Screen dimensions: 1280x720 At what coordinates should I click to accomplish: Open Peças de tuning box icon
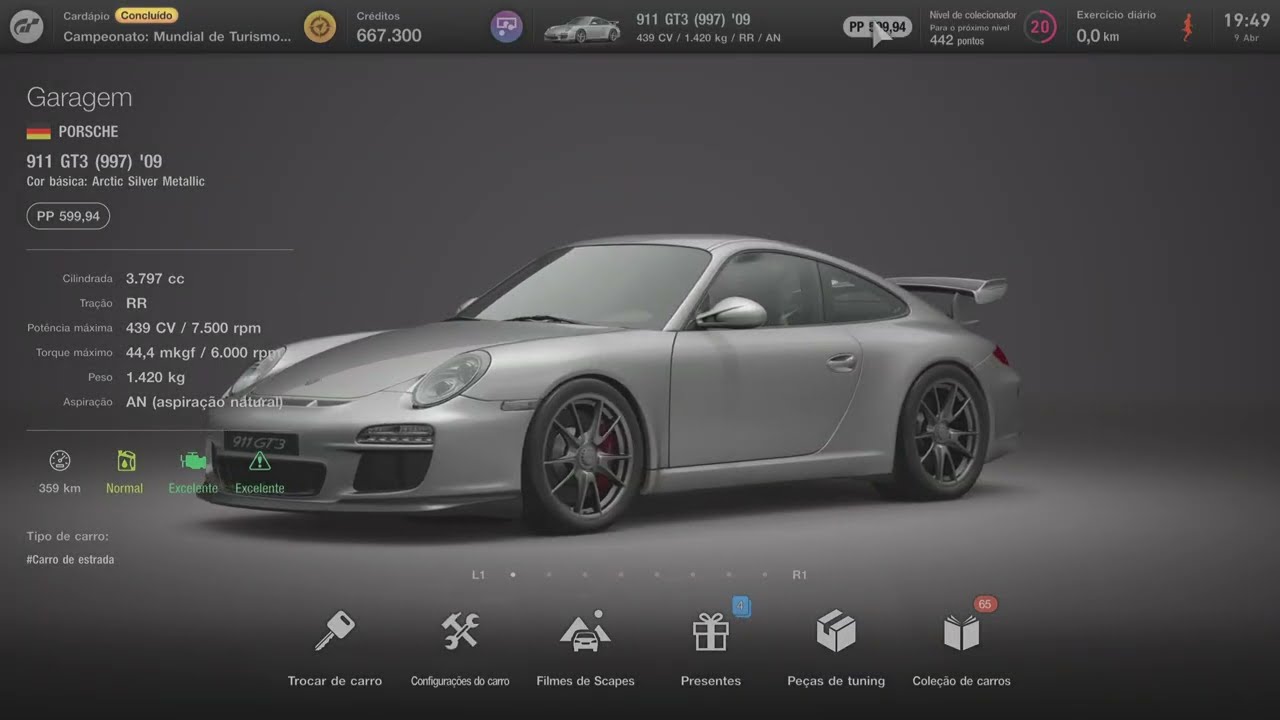coord(836,631)
